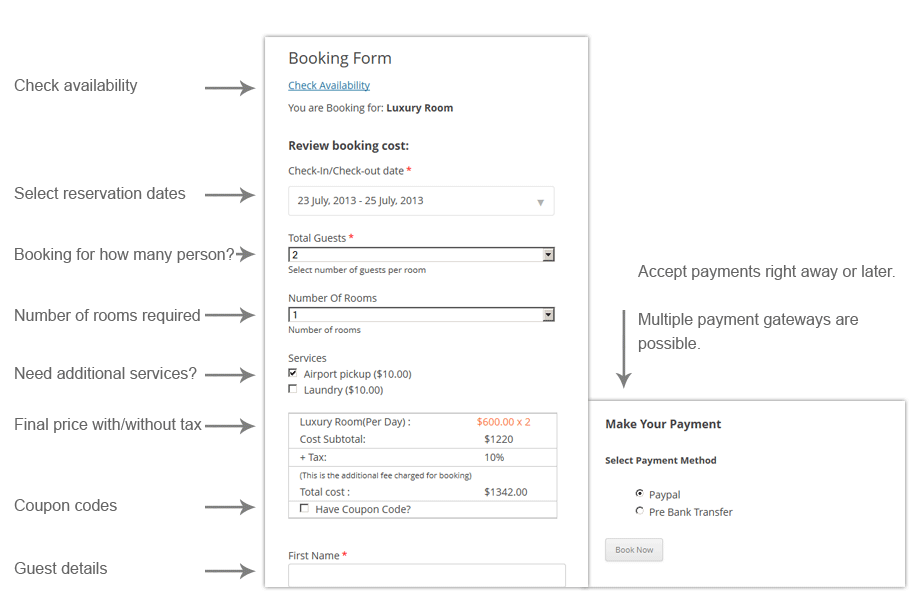Tick the Have Coupon Code checkbox

point(305,509)
